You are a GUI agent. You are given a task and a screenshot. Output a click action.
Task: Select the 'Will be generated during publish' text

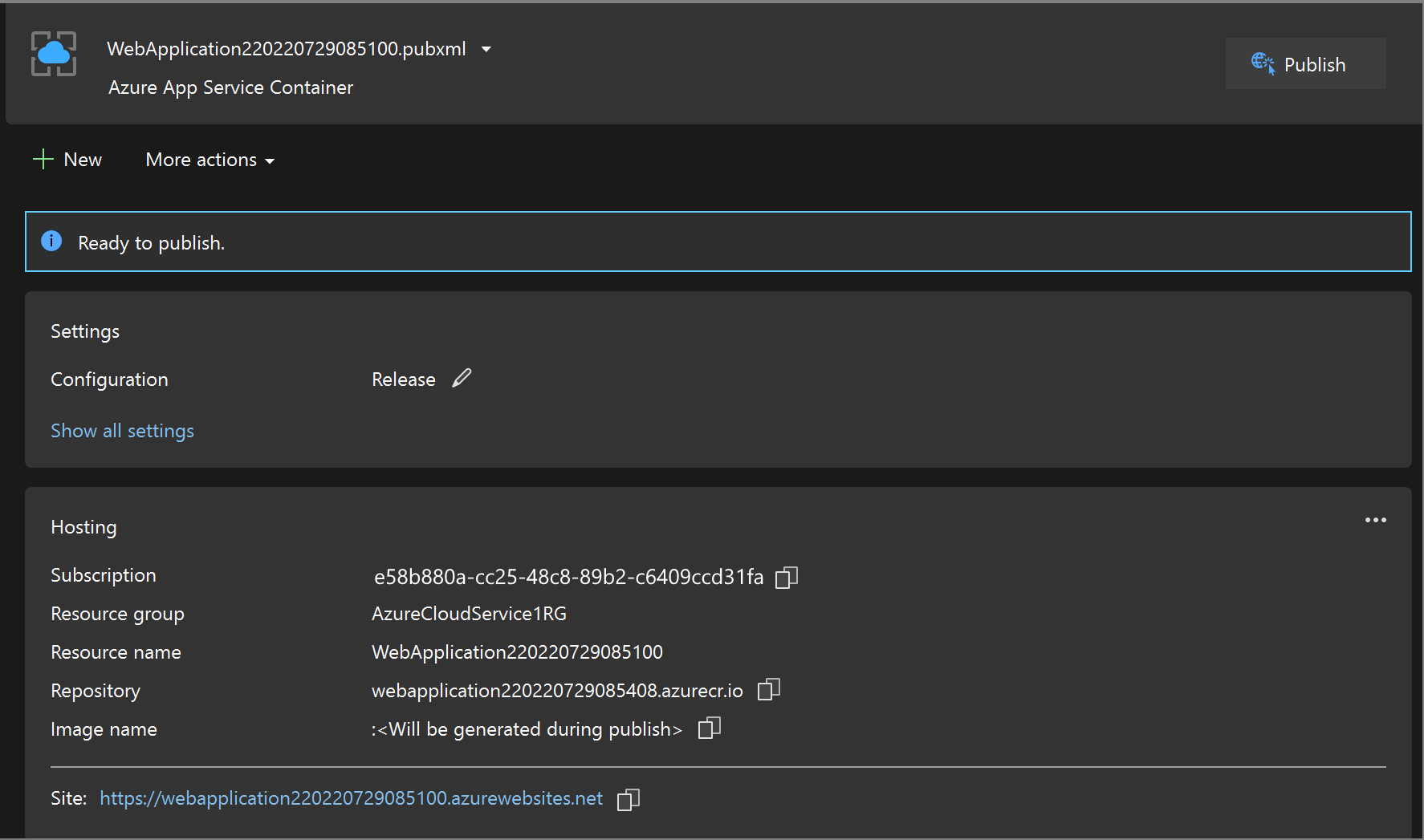click(527, 729)
